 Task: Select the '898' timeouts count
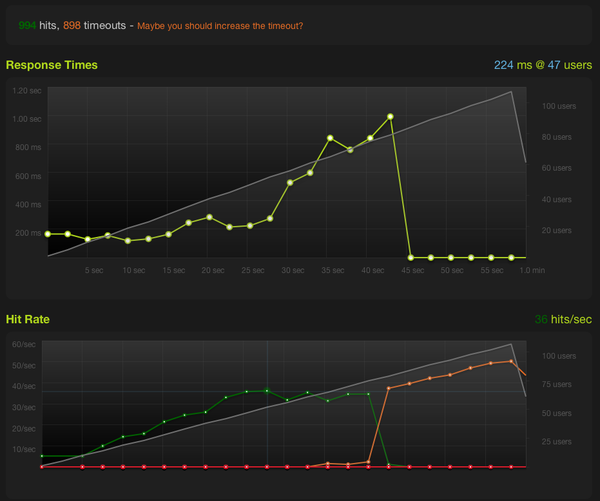[72, 25]
